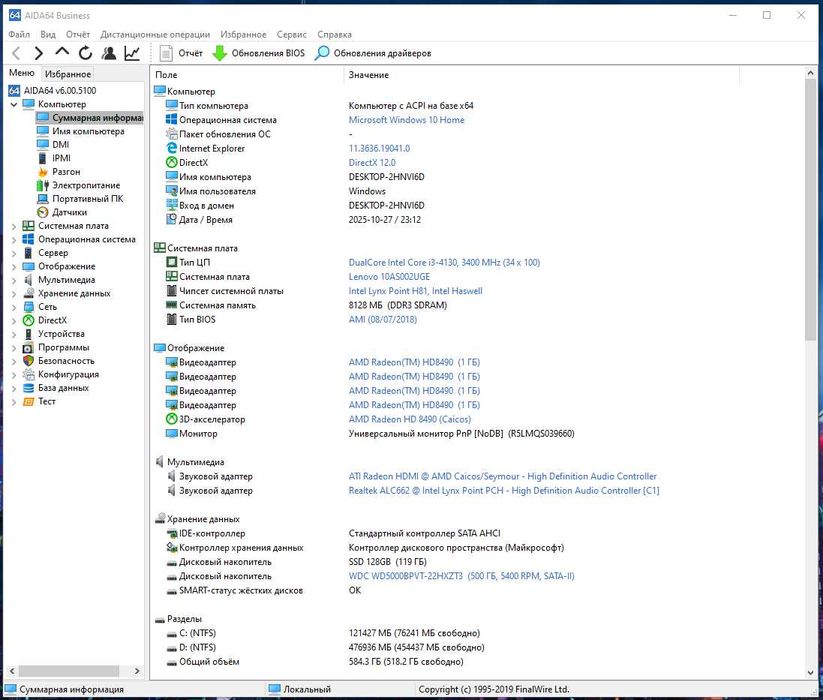Screen dimensions: 823x700
Task: Select the Конфигурация tree icon
Action: click(28, 375)
